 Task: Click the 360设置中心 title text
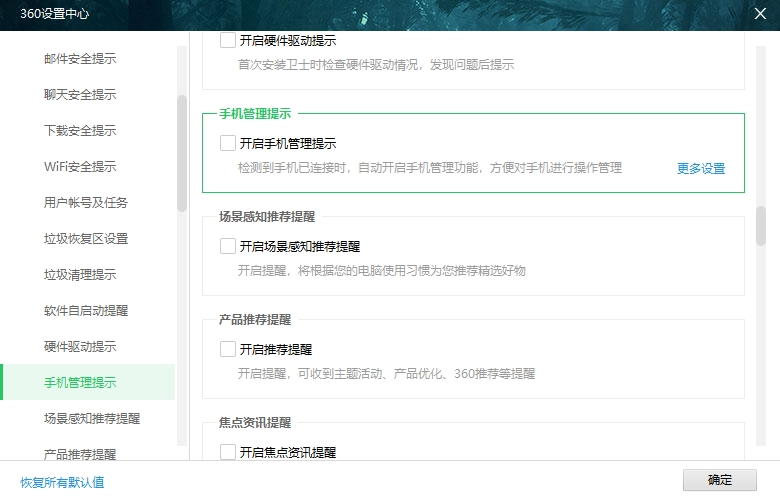pos(55,13)
